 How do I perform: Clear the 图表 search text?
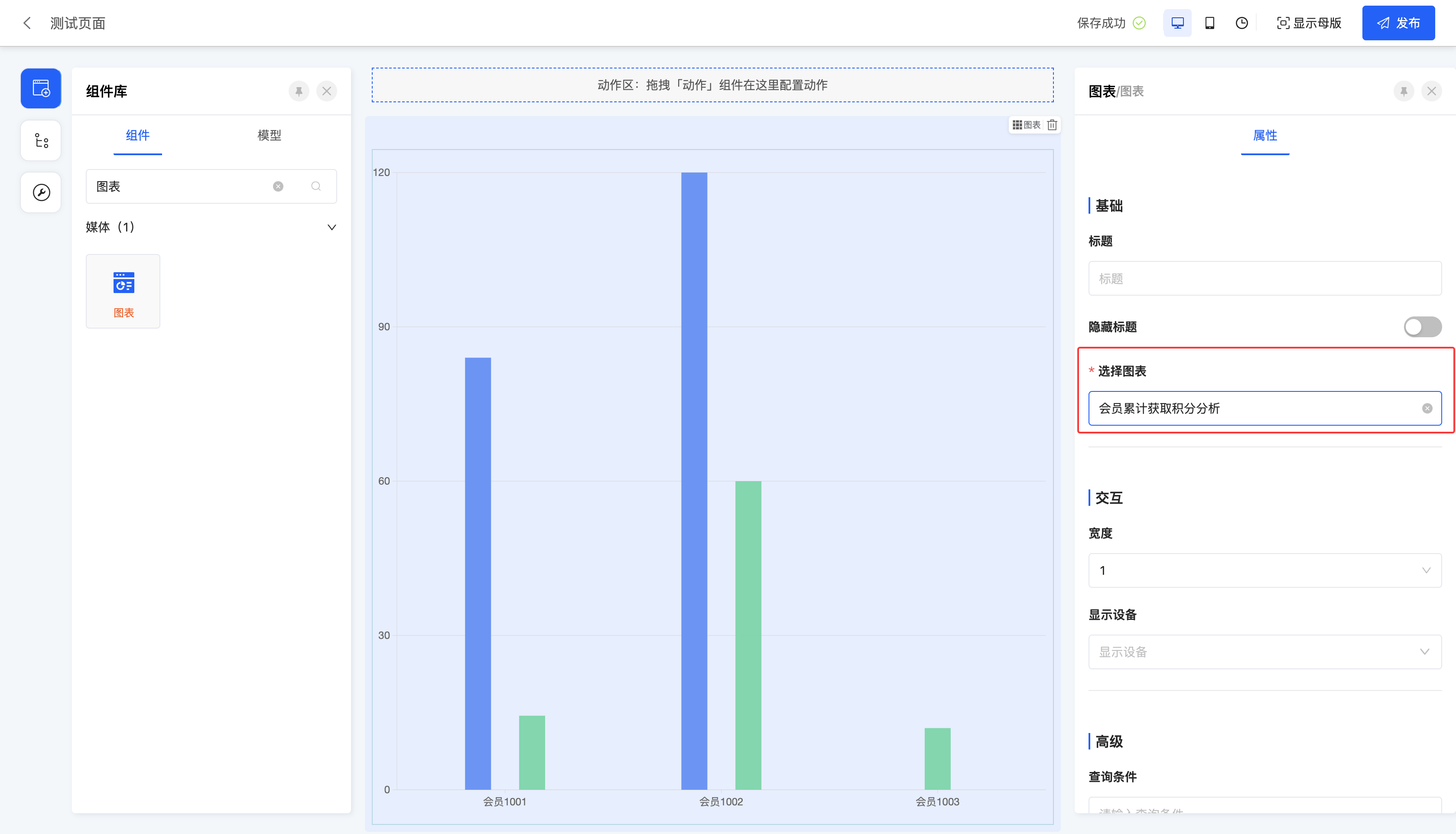(x=278, y=186)
